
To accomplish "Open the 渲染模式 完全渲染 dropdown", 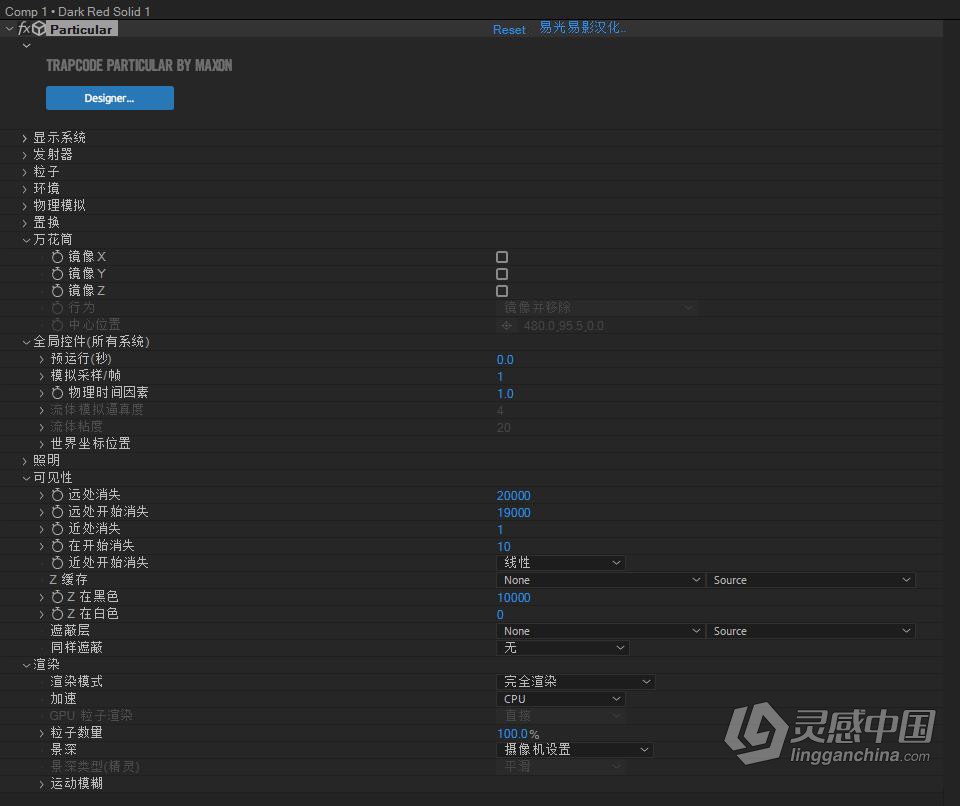I will (576, 682).
